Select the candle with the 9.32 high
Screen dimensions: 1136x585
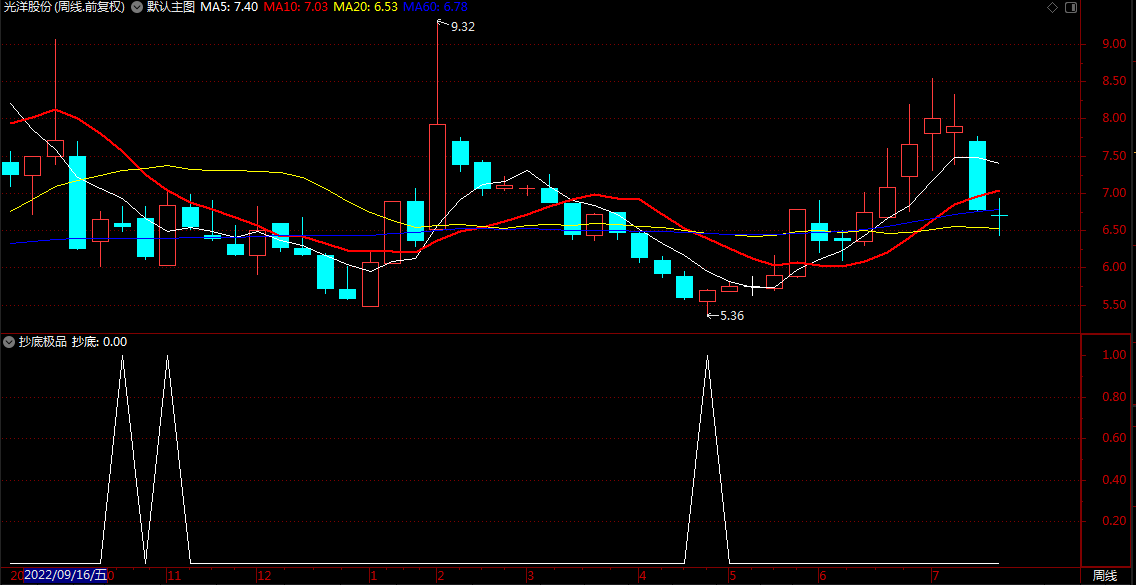[x=438, y=176]
